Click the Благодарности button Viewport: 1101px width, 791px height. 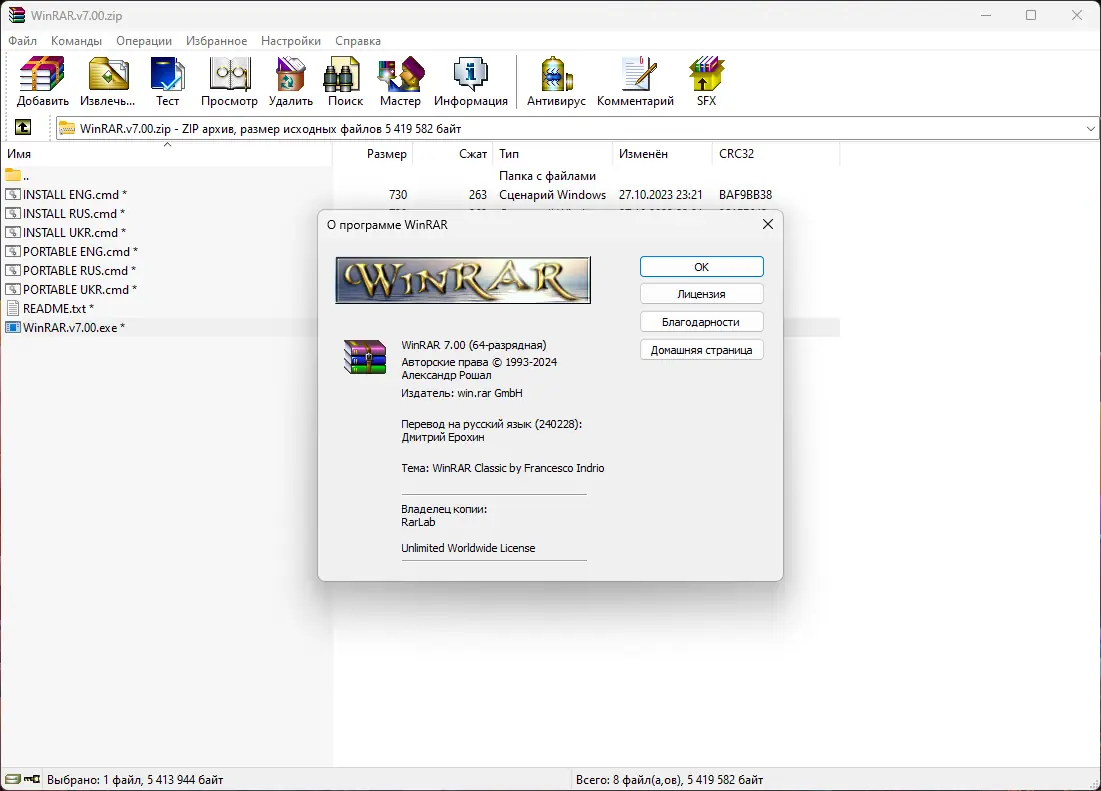[x=701, y=322]
